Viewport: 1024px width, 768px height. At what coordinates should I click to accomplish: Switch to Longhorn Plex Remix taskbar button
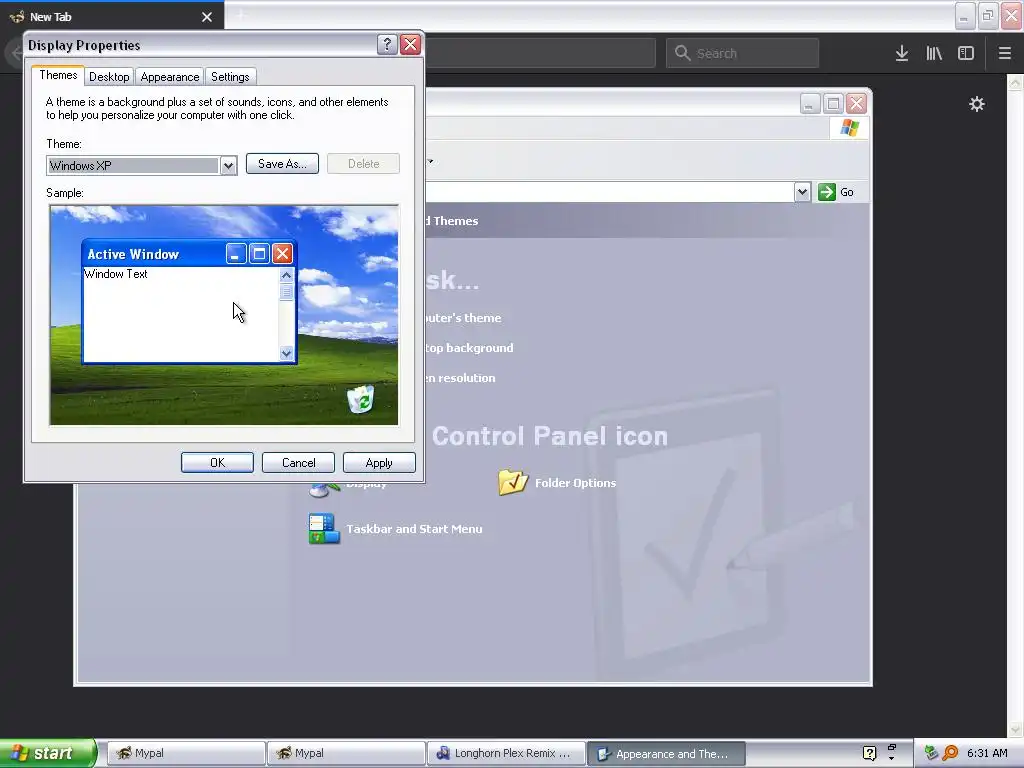click(506, 753)
